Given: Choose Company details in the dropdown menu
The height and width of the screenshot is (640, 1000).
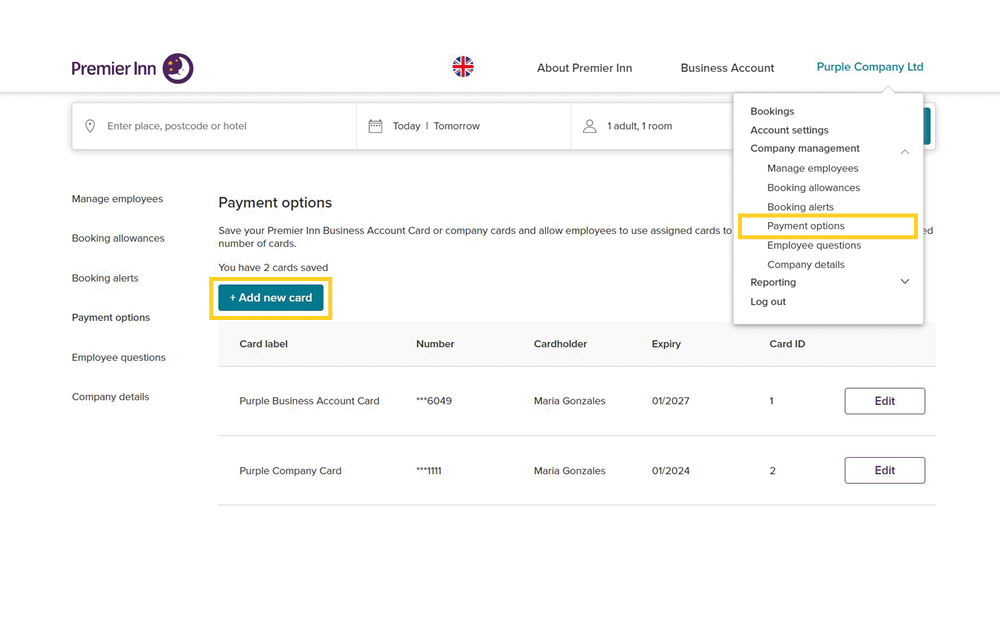Looking at the screenshot, I should (x=805, y=265).
